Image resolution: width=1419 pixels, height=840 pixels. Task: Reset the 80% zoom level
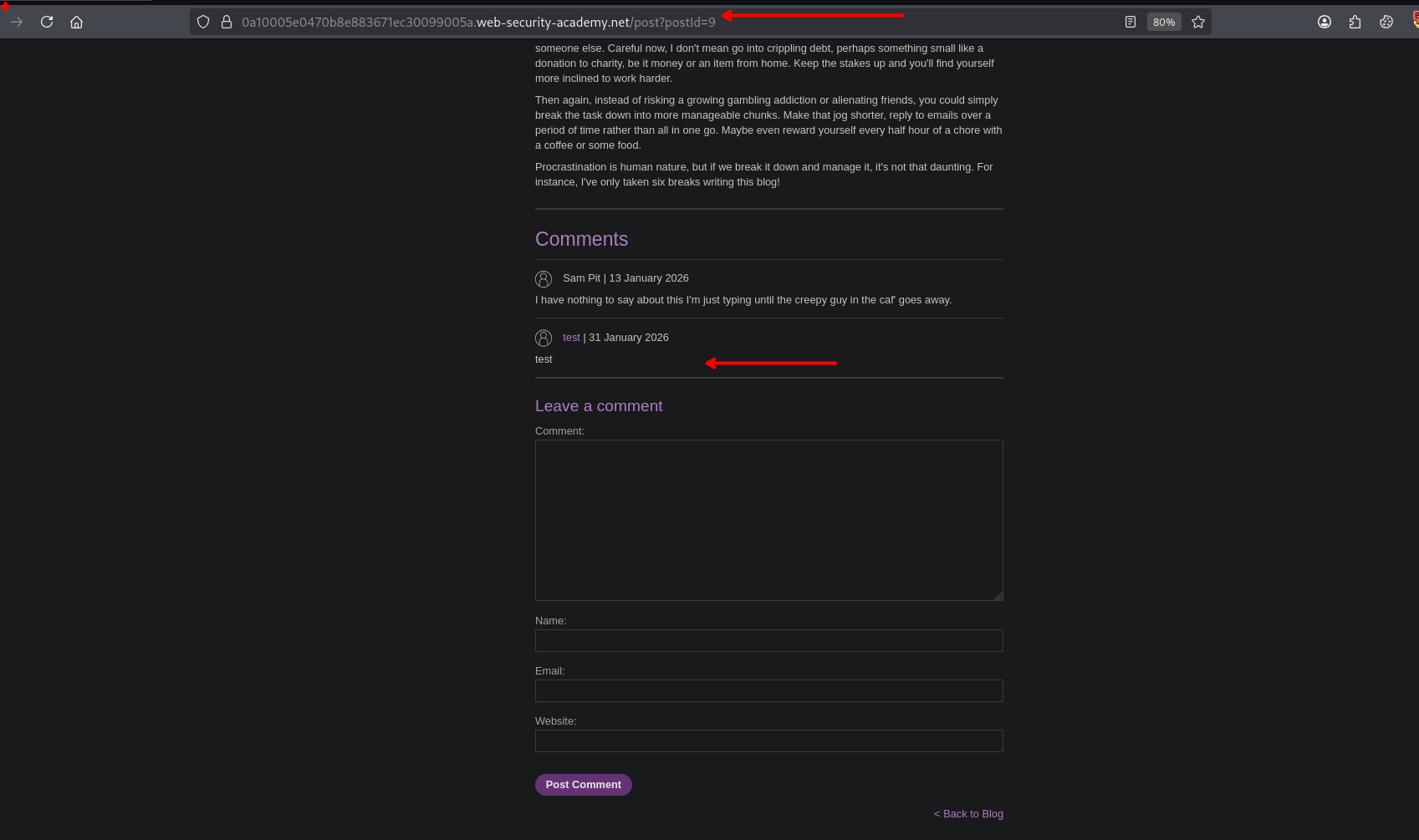point(1163,22)
